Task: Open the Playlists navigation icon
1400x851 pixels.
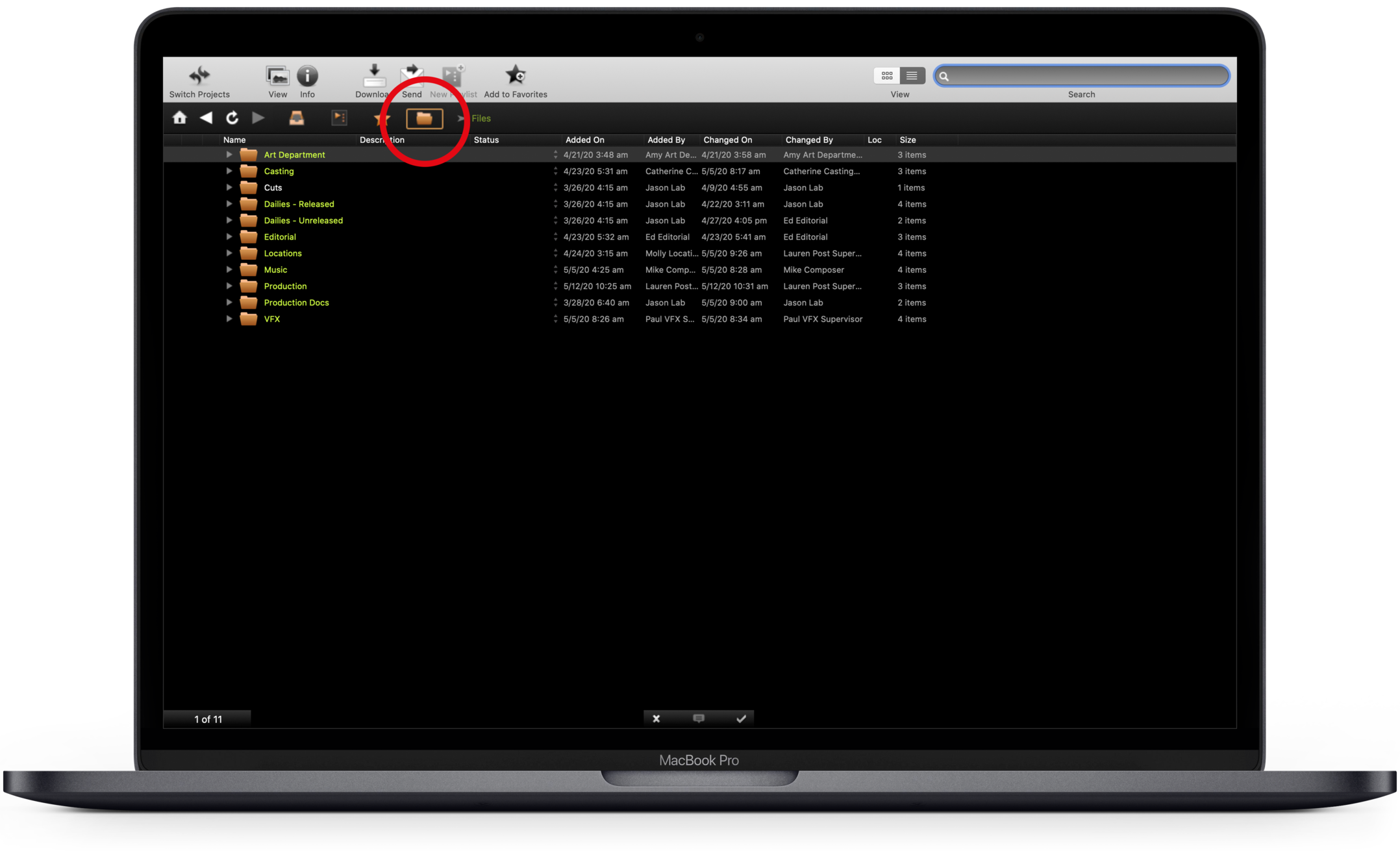Action: tap(339, 118)
